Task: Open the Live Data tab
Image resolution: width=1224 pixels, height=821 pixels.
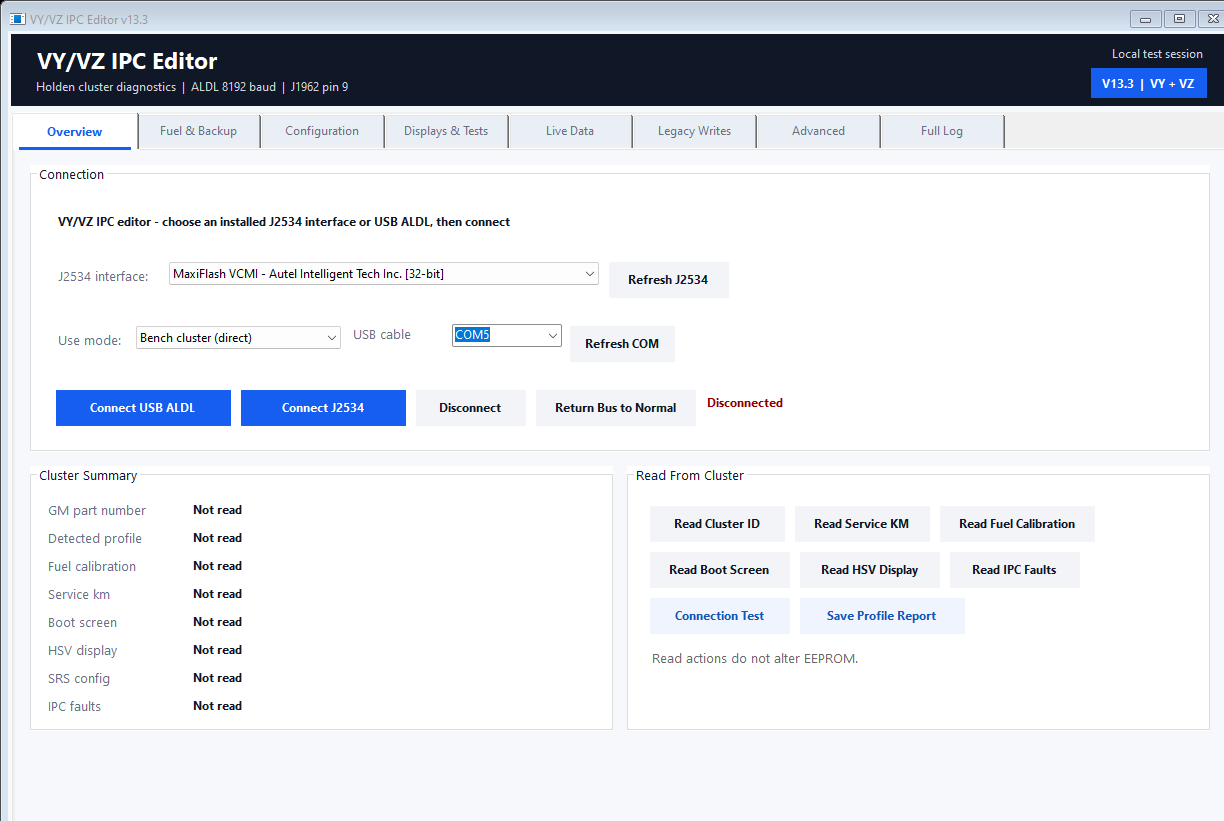Action: pos(570,131)
